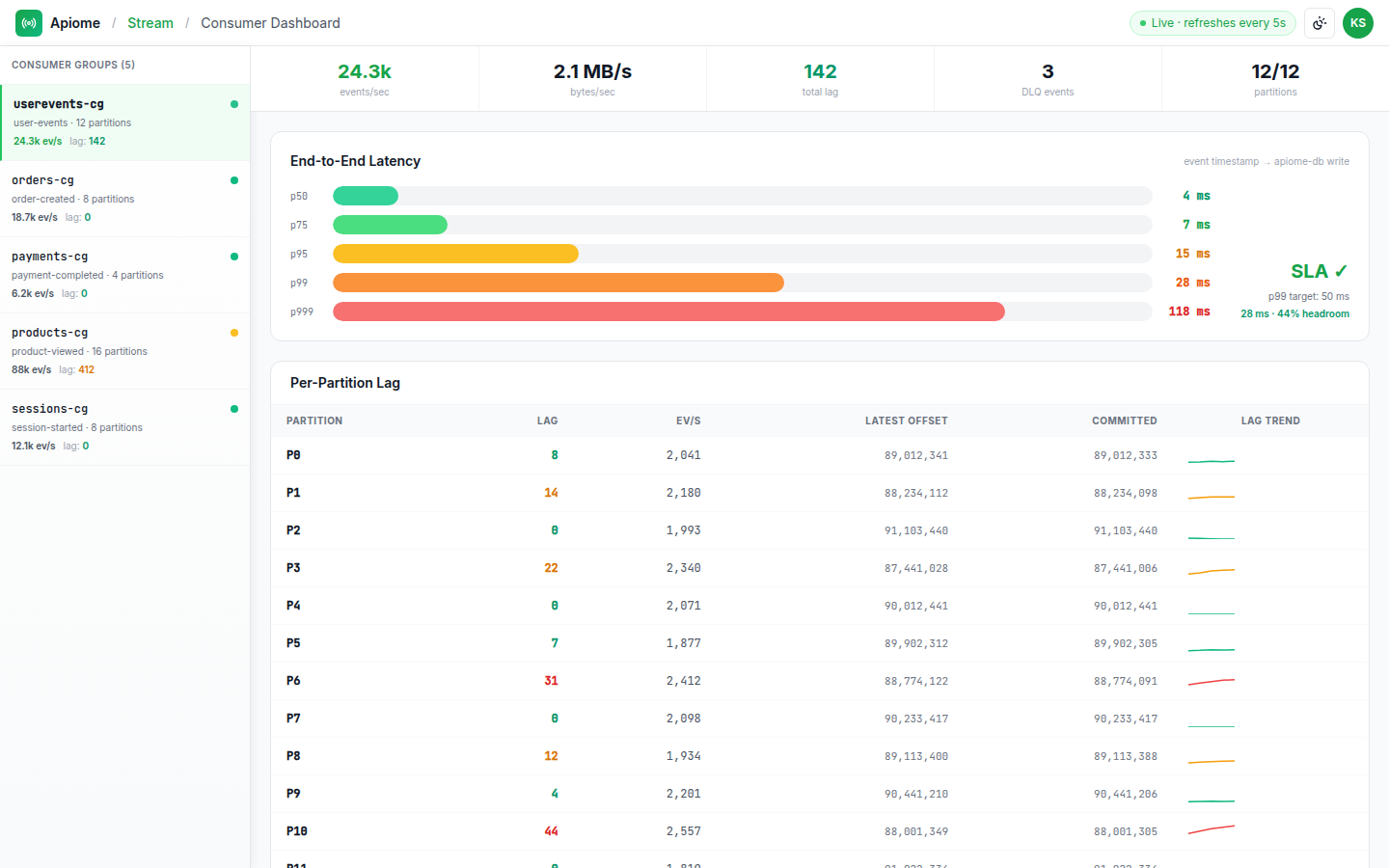Click the 12/12 partitions stat

click(x=1275, y=79)
